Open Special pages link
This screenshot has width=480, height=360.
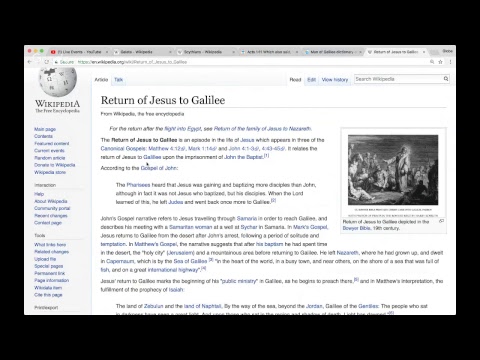48,266
